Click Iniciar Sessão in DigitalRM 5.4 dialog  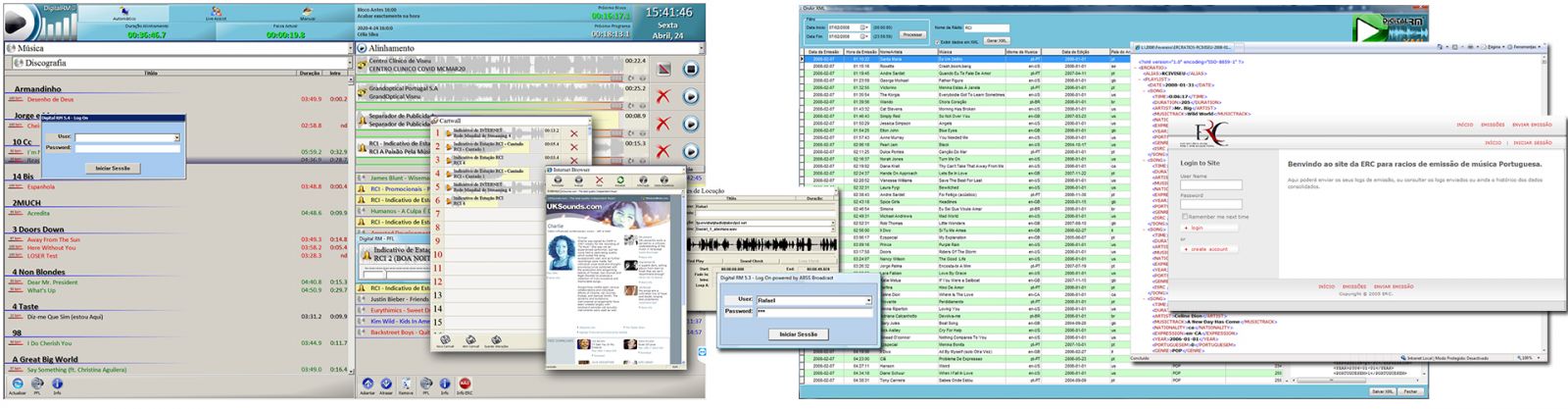pyautogui.click(x=112, y=168)
